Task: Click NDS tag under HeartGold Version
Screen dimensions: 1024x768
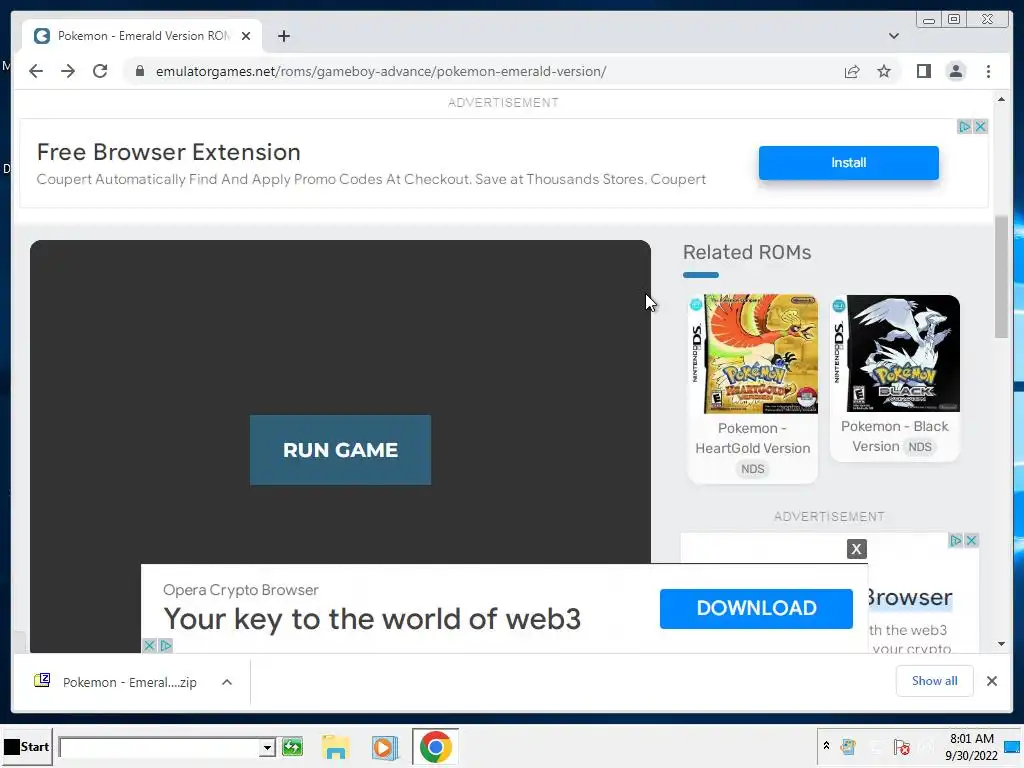Action: pyautogui.click(x=752, y=469)
